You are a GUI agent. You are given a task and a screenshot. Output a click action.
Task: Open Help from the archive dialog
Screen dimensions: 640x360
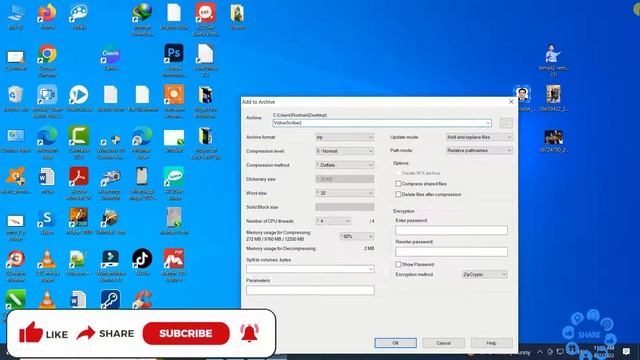point(491,343)
